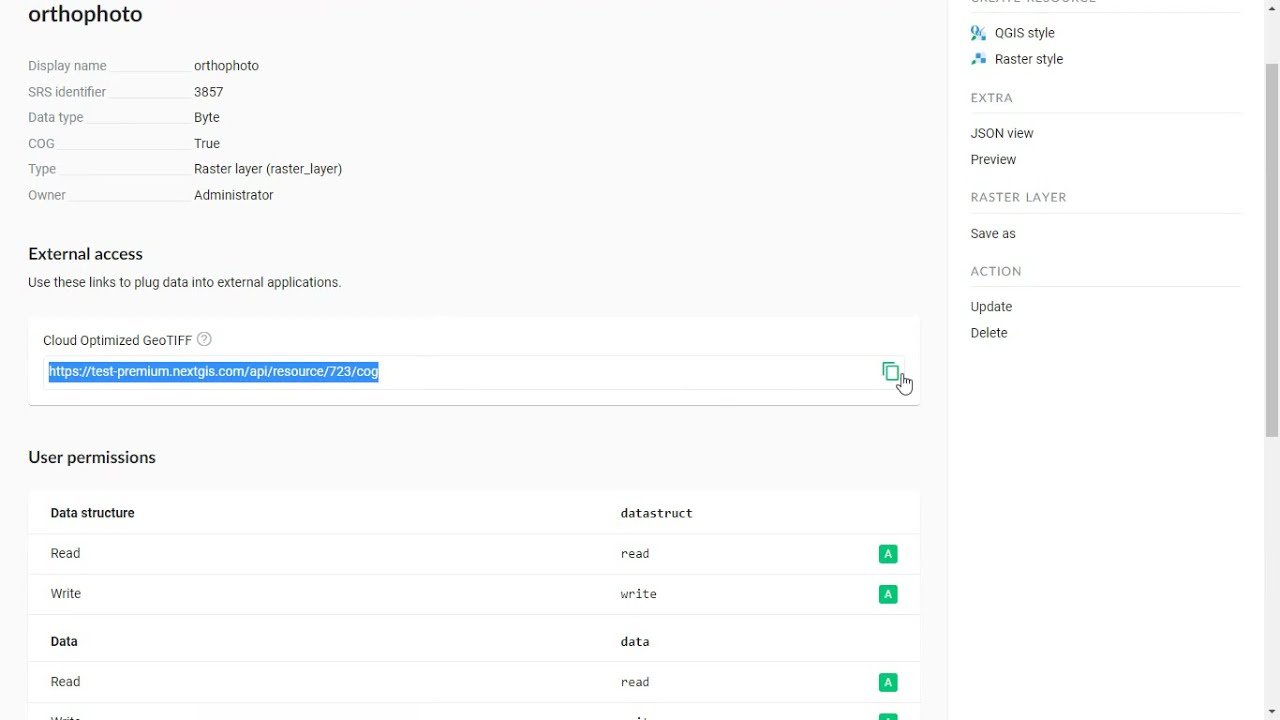Open the Preview link
The width and height of the screenshot is (1280, 720).
point(993,159)
